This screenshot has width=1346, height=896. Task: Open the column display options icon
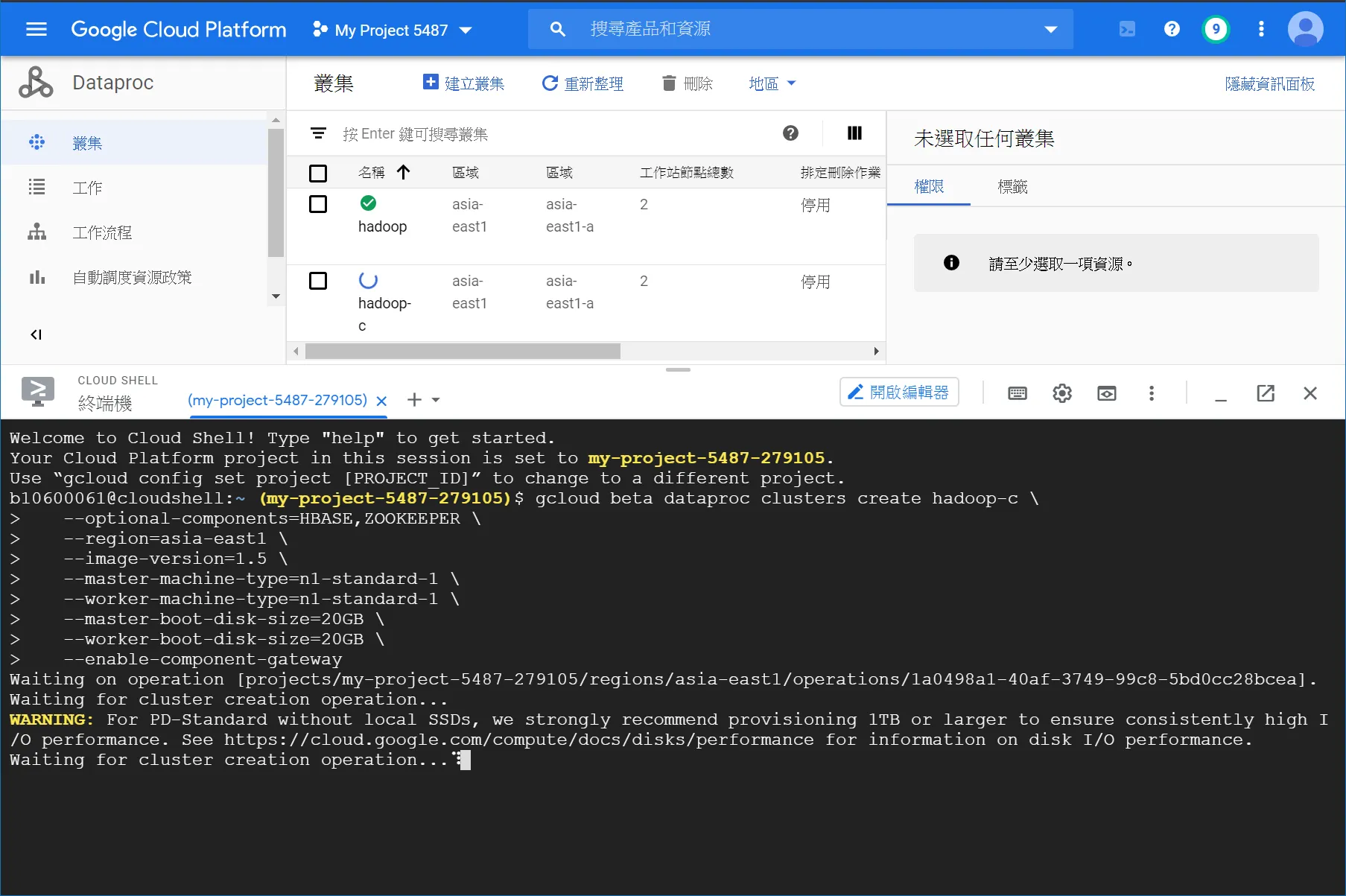854,133
